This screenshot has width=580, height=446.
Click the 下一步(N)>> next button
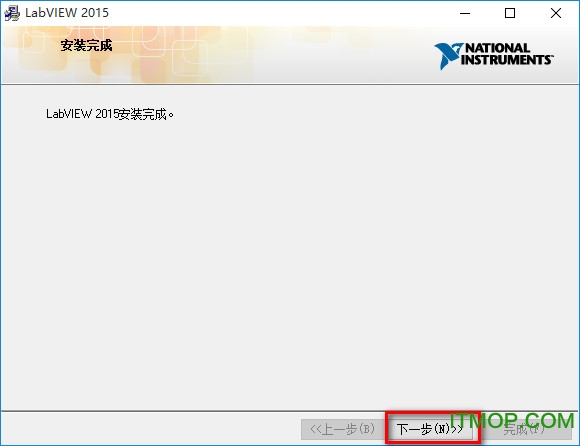pos(430,429)
